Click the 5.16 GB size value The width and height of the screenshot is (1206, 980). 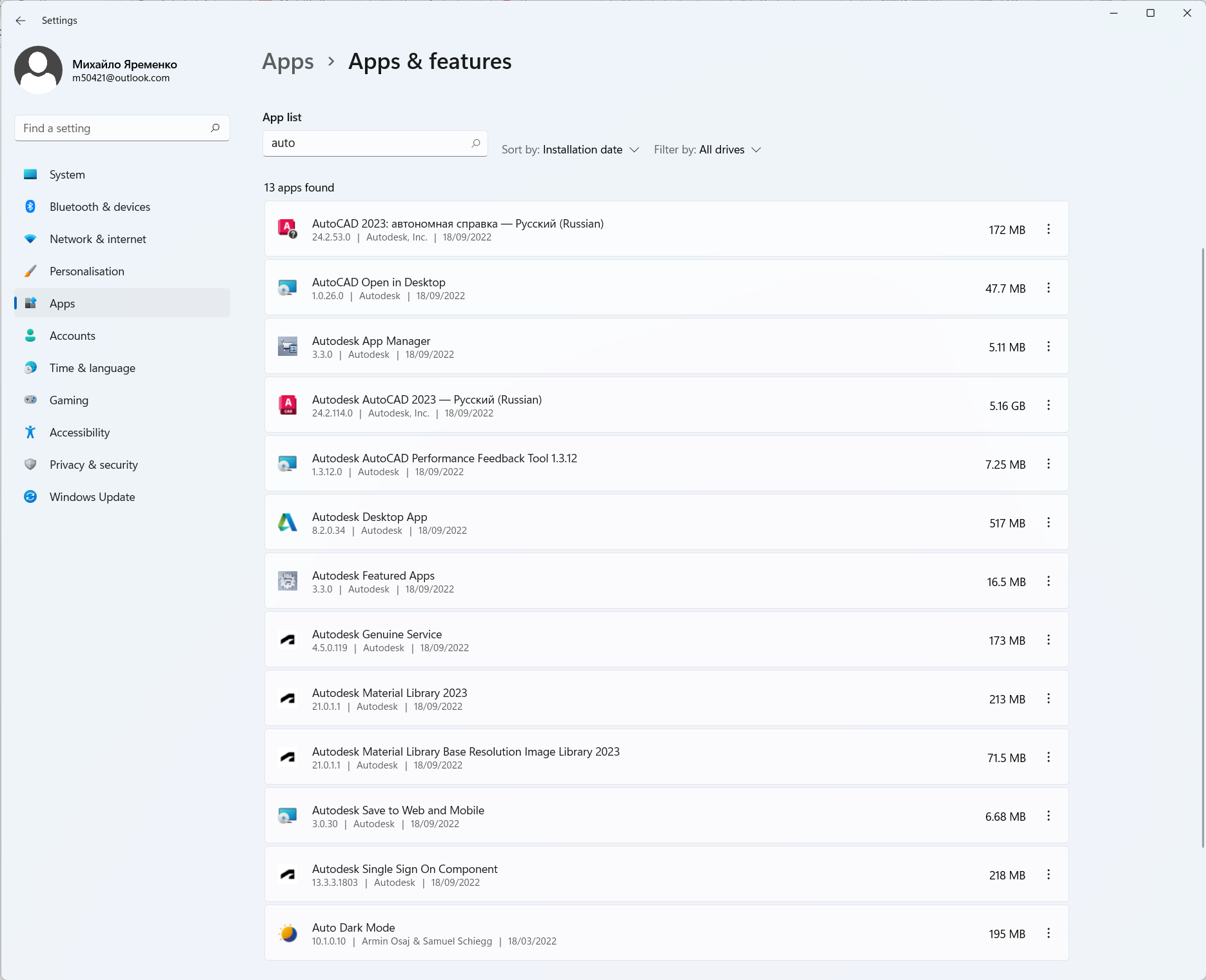[1007, 406]
